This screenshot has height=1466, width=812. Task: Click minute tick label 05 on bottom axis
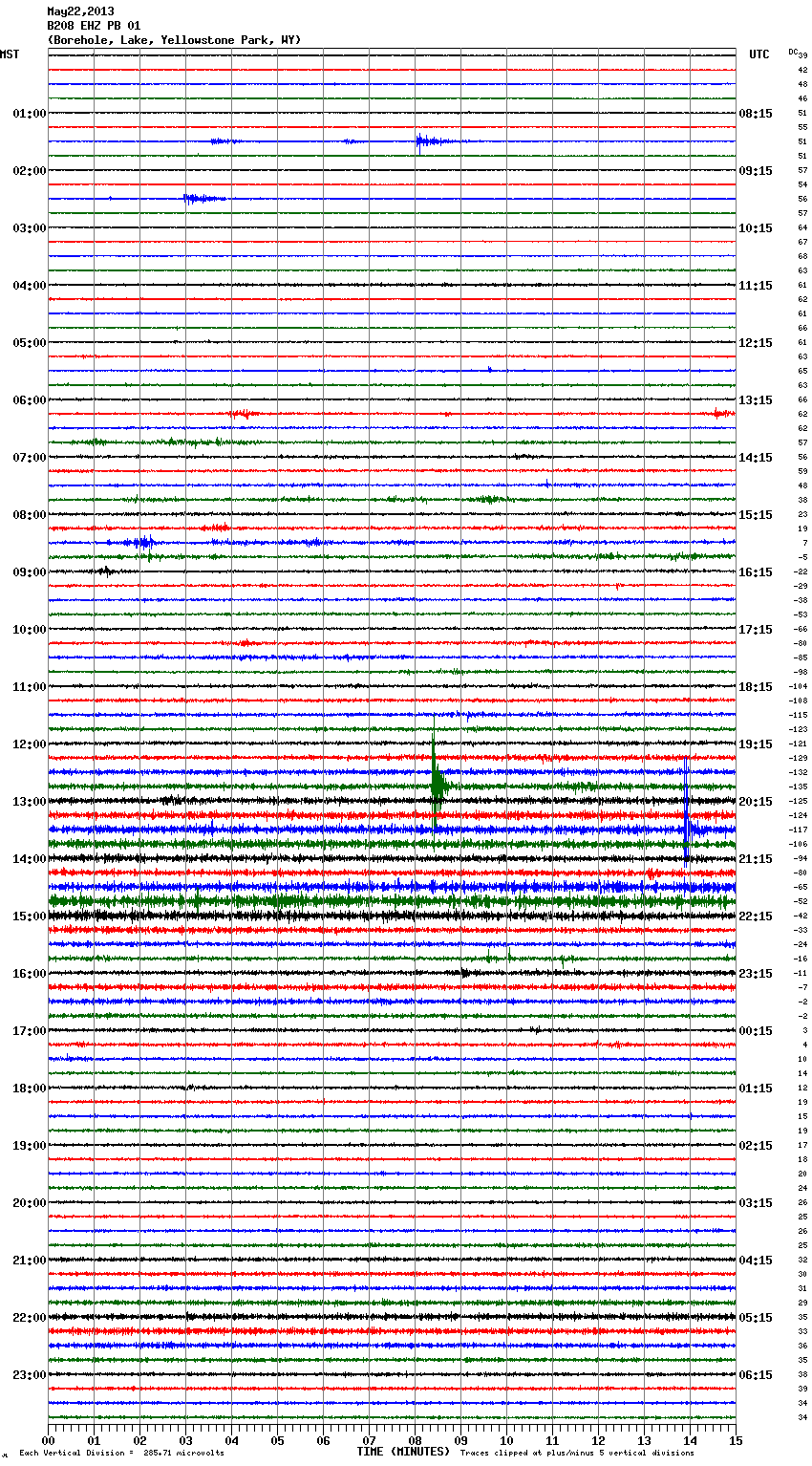point(277,1440)
